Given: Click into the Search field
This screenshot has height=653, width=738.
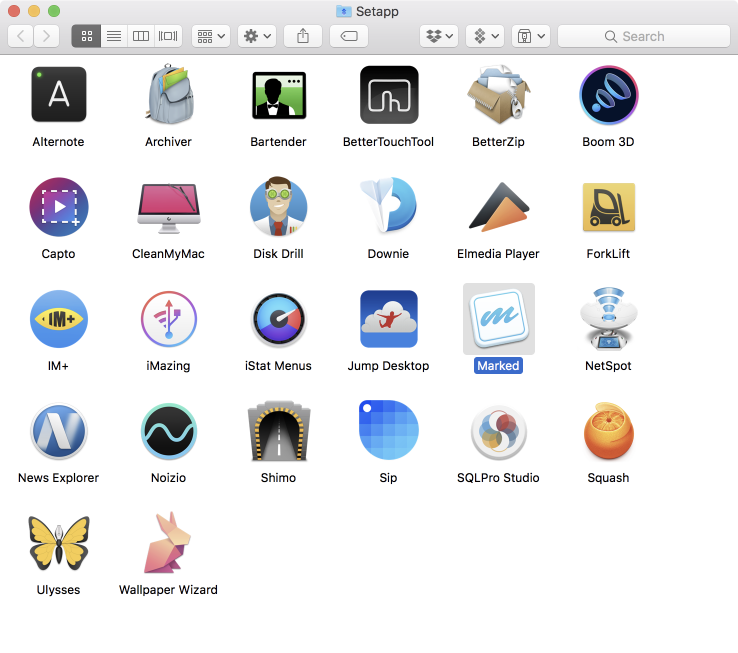Looking at the screenshot, I should 642,36.
